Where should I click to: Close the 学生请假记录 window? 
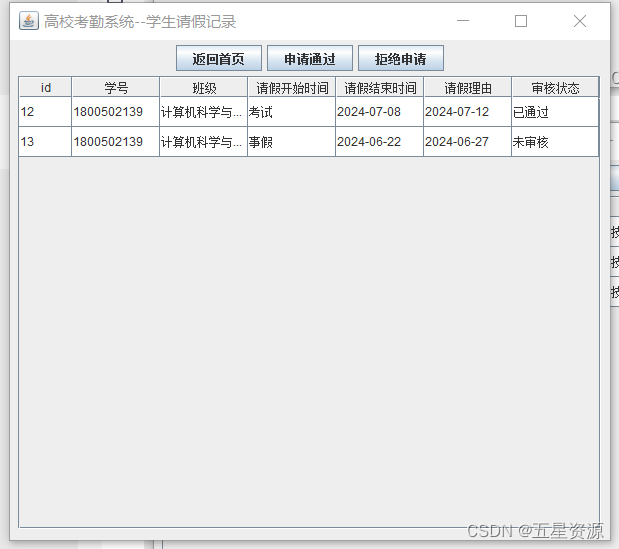(580, 21)
